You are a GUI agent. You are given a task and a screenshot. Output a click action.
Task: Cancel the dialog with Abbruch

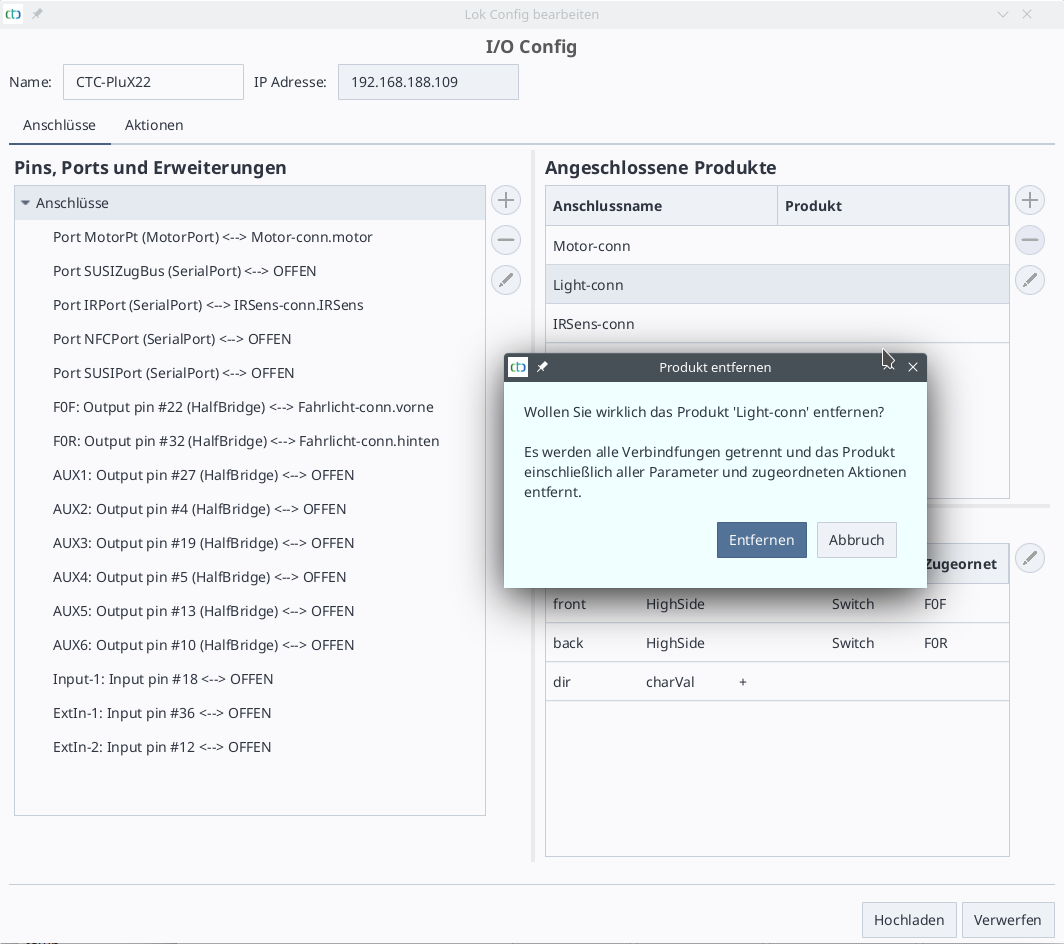[x=856, y=540]
